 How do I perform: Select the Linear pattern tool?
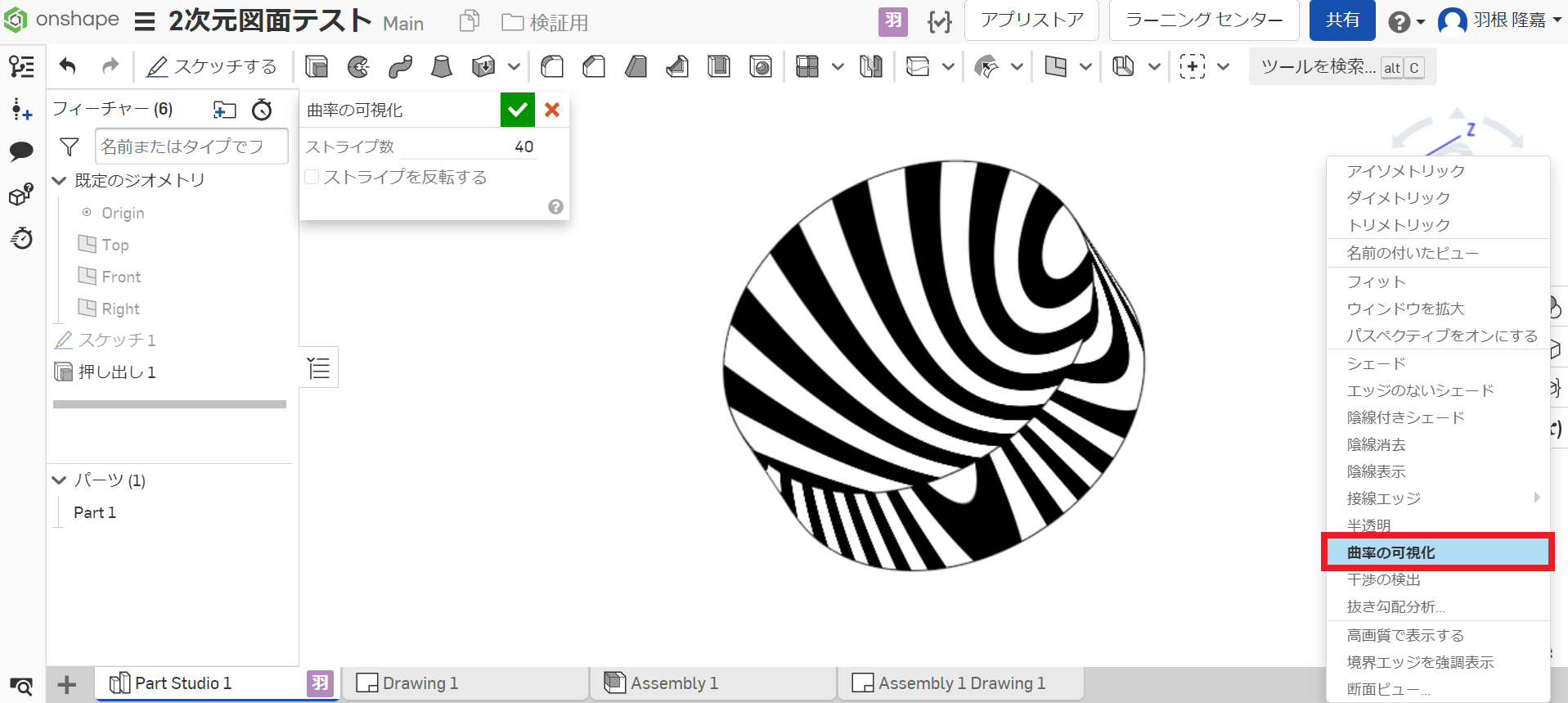[x=807, y=66]
